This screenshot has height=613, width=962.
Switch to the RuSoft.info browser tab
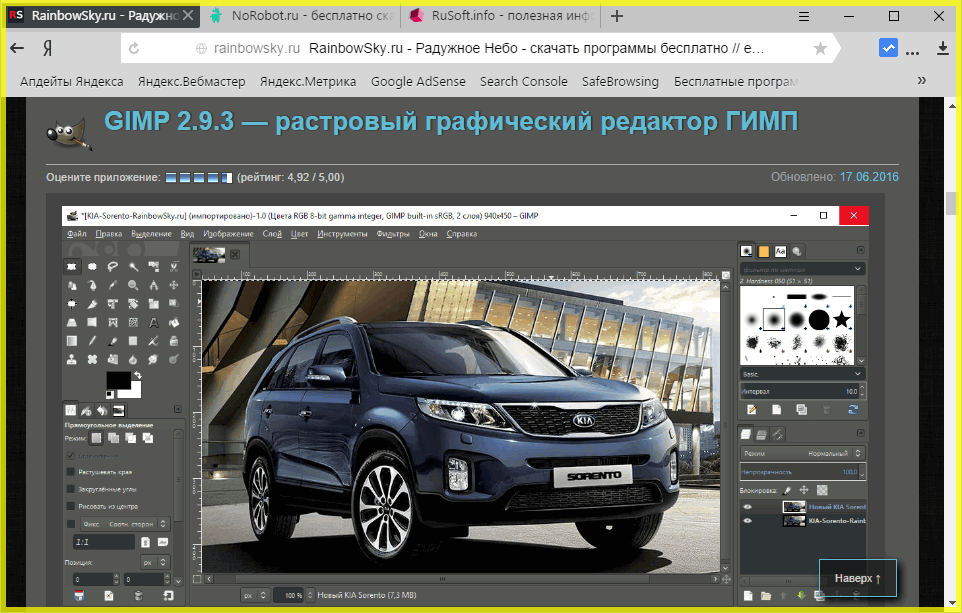click(x=500, y=16)
